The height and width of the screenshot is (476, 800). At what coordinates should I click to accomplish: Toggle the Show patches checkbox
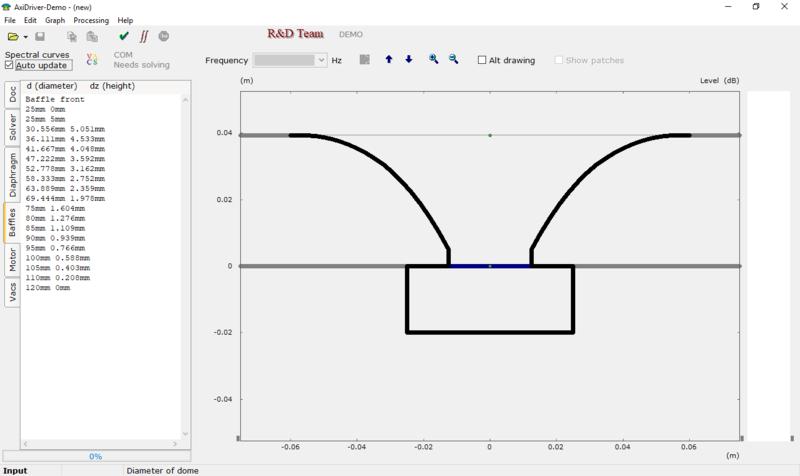[559, 60]
